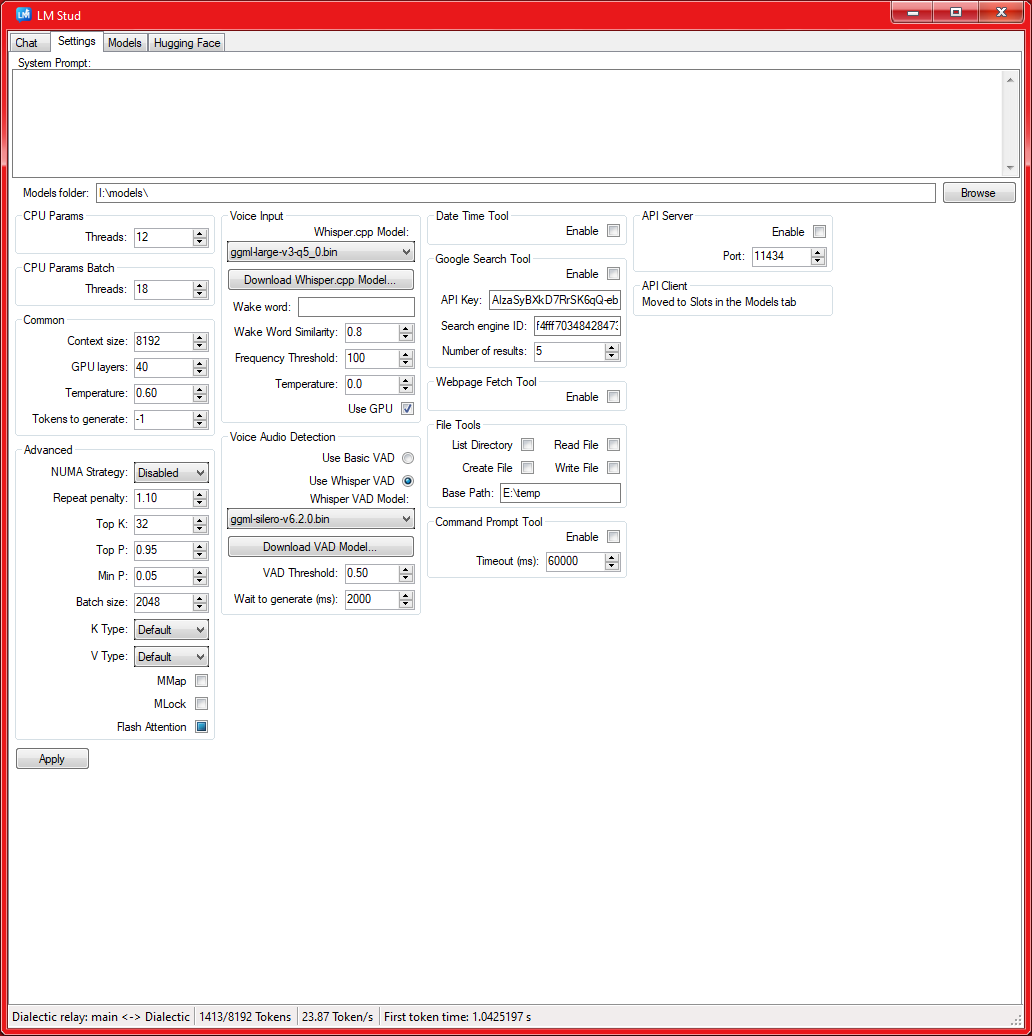Toggle the MMap checkbox
Image resolution: width=1032 pixels, height=1036 pixels.
202,681
